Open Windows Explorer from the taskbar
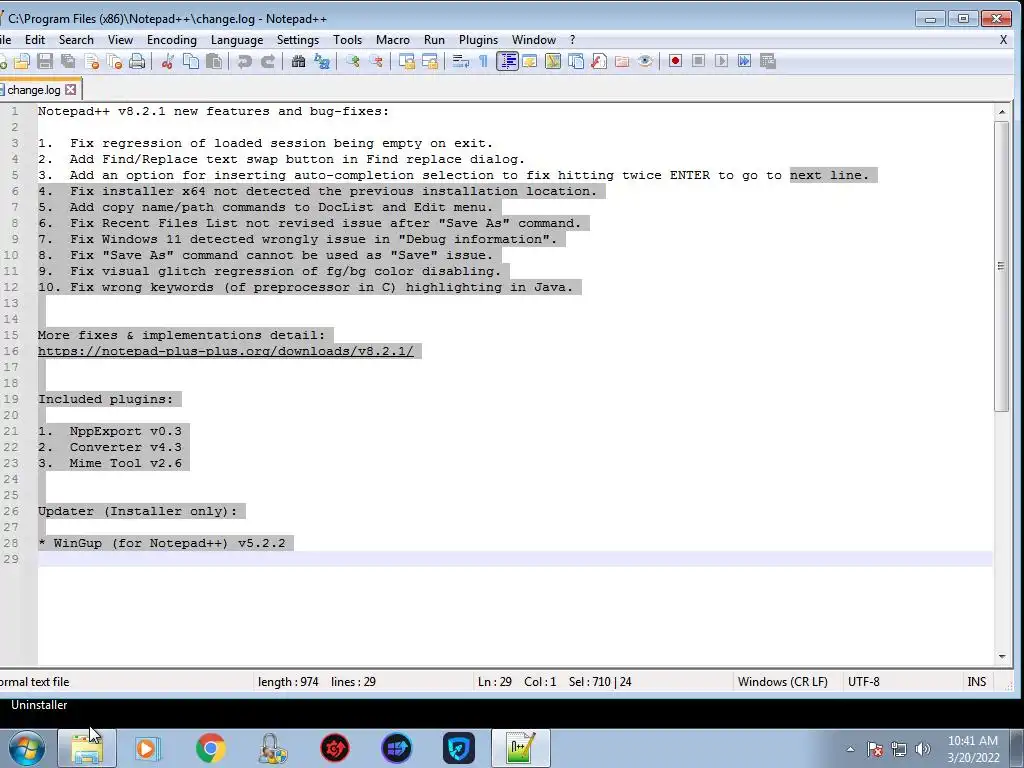Viewport: 1024px width, 768px height. point(87,748)
